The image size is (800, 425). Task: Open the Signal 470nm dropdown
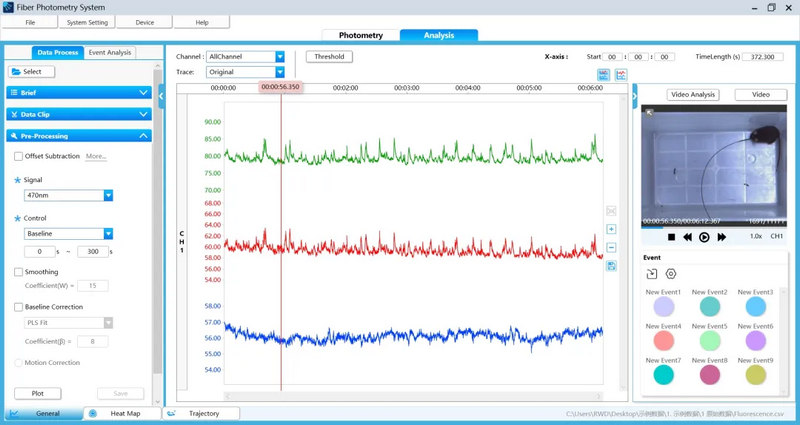[x=68, y=195]
